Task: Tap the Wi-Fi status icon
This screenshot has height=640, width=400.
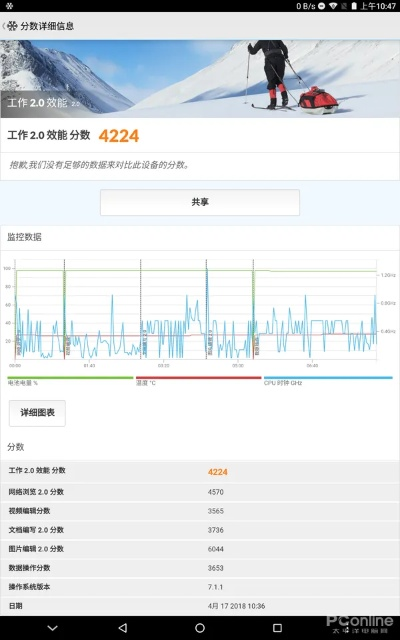Action: pos(333,6)
